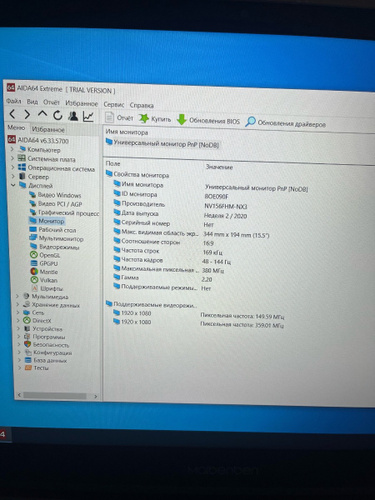
Task: Open user manager toolbar icon
Action: (73, 116)
